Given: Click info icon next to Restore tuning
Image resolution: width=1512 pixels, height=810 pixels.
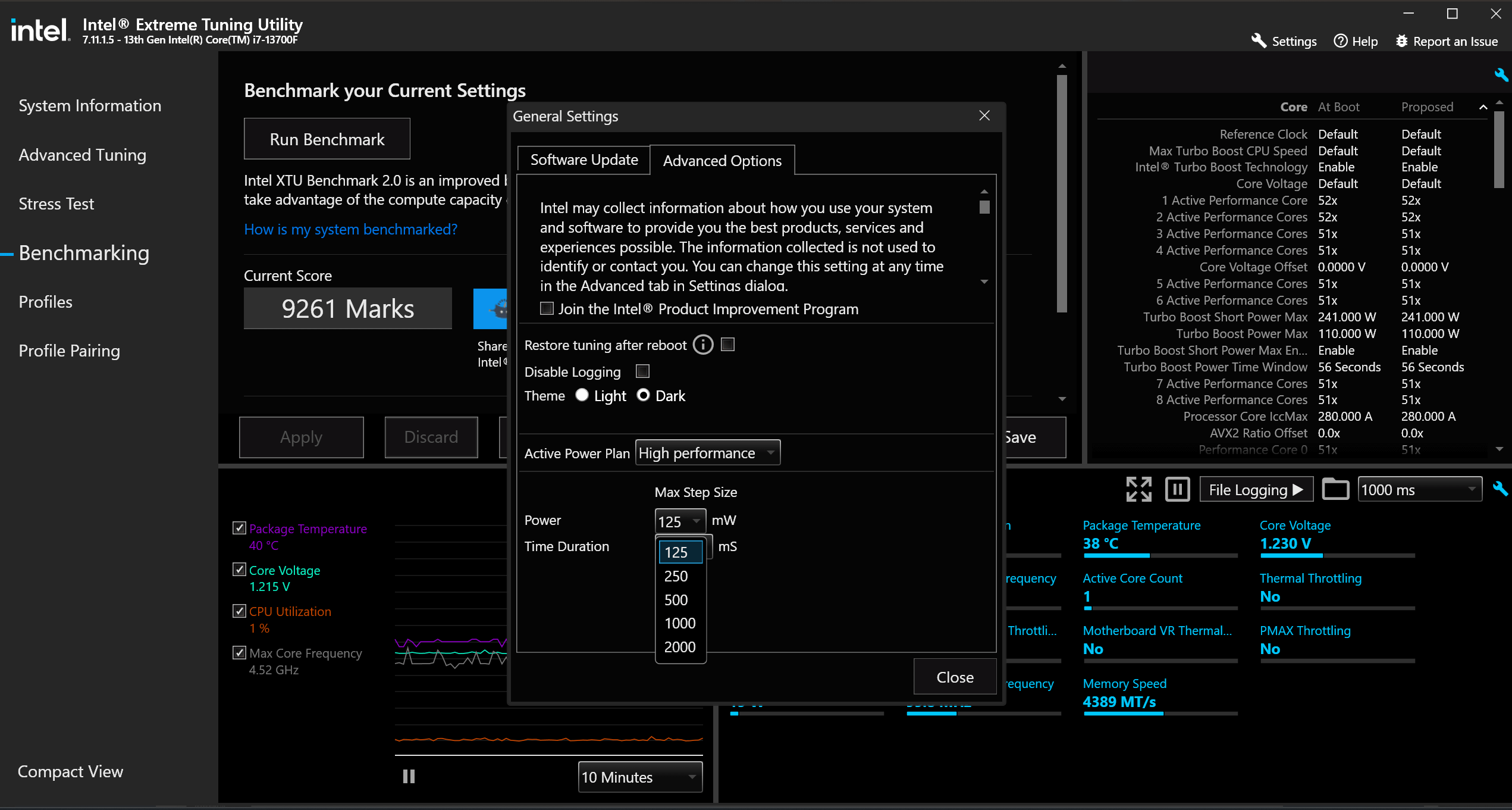Looking at the screenshot, I should (x=703, y=345).
